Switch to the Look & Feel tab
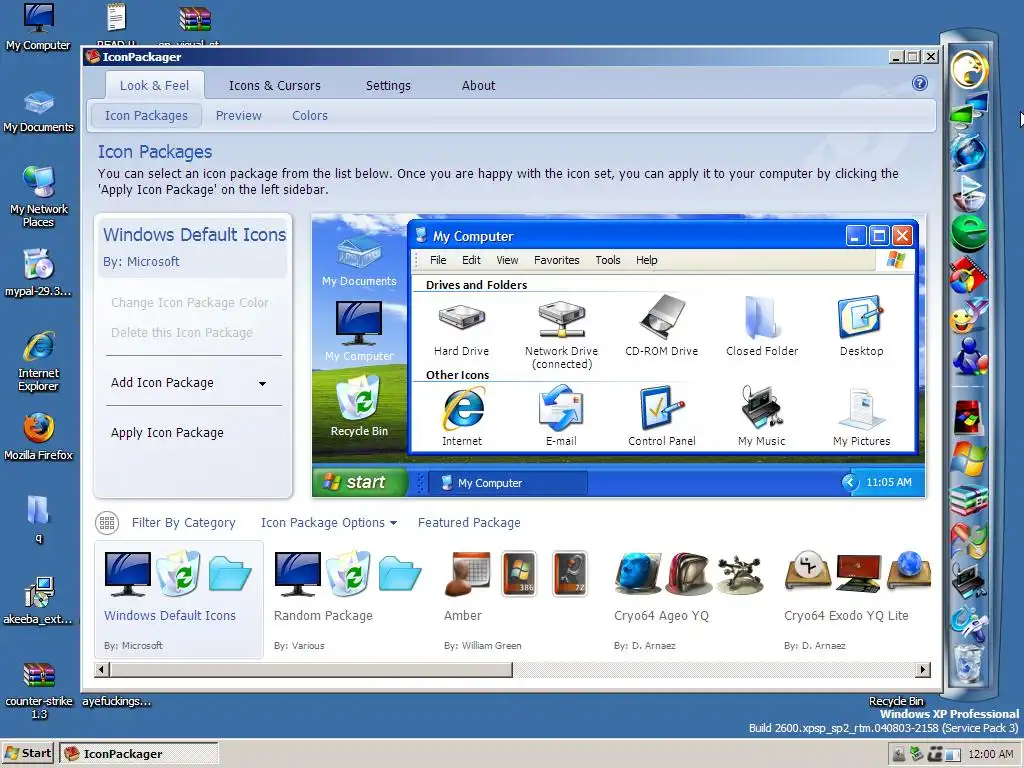The image size is (1024, 768). click(x=155, y=86)
